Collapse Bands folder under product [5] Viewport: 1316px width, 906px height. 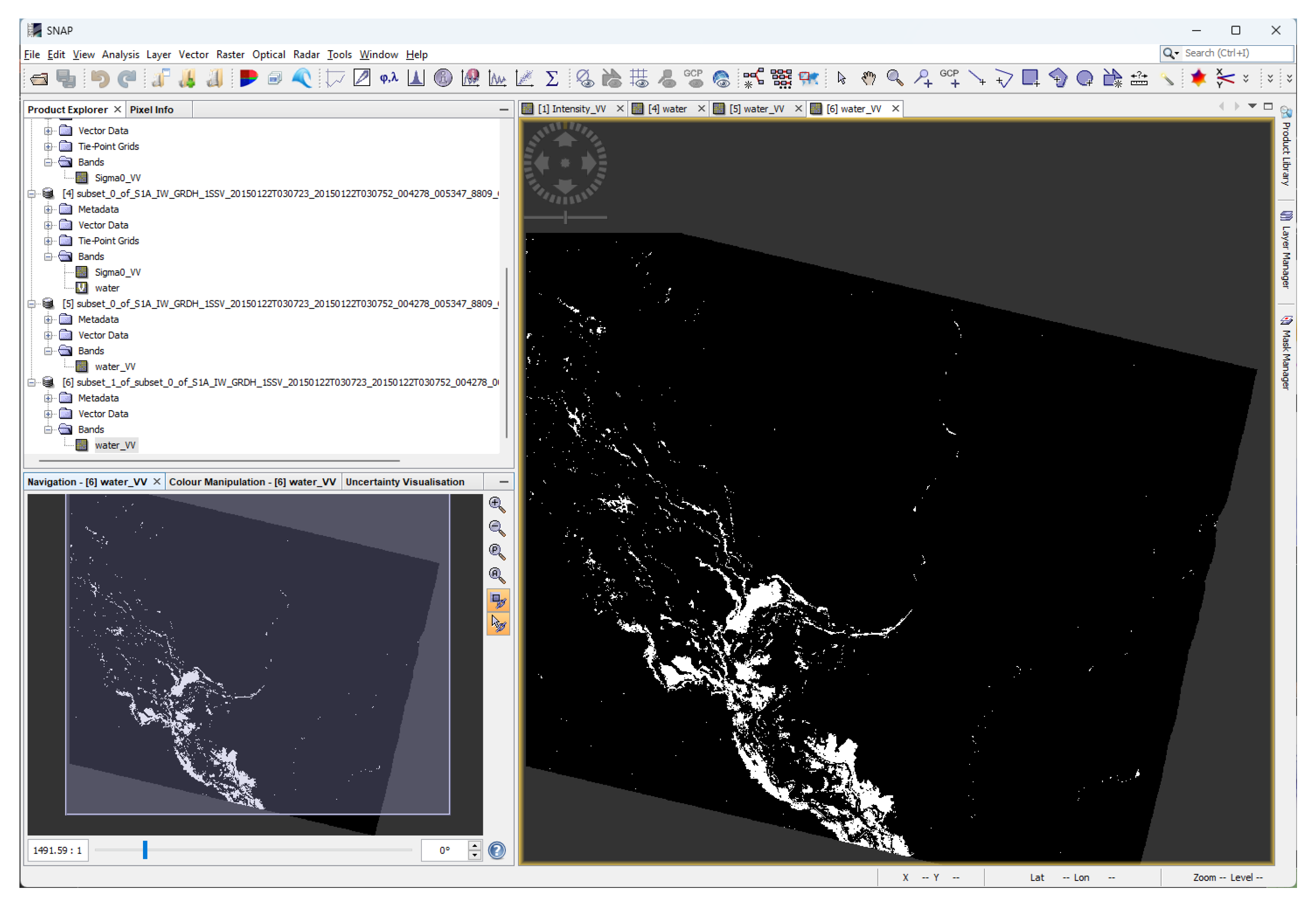[48, 352]
